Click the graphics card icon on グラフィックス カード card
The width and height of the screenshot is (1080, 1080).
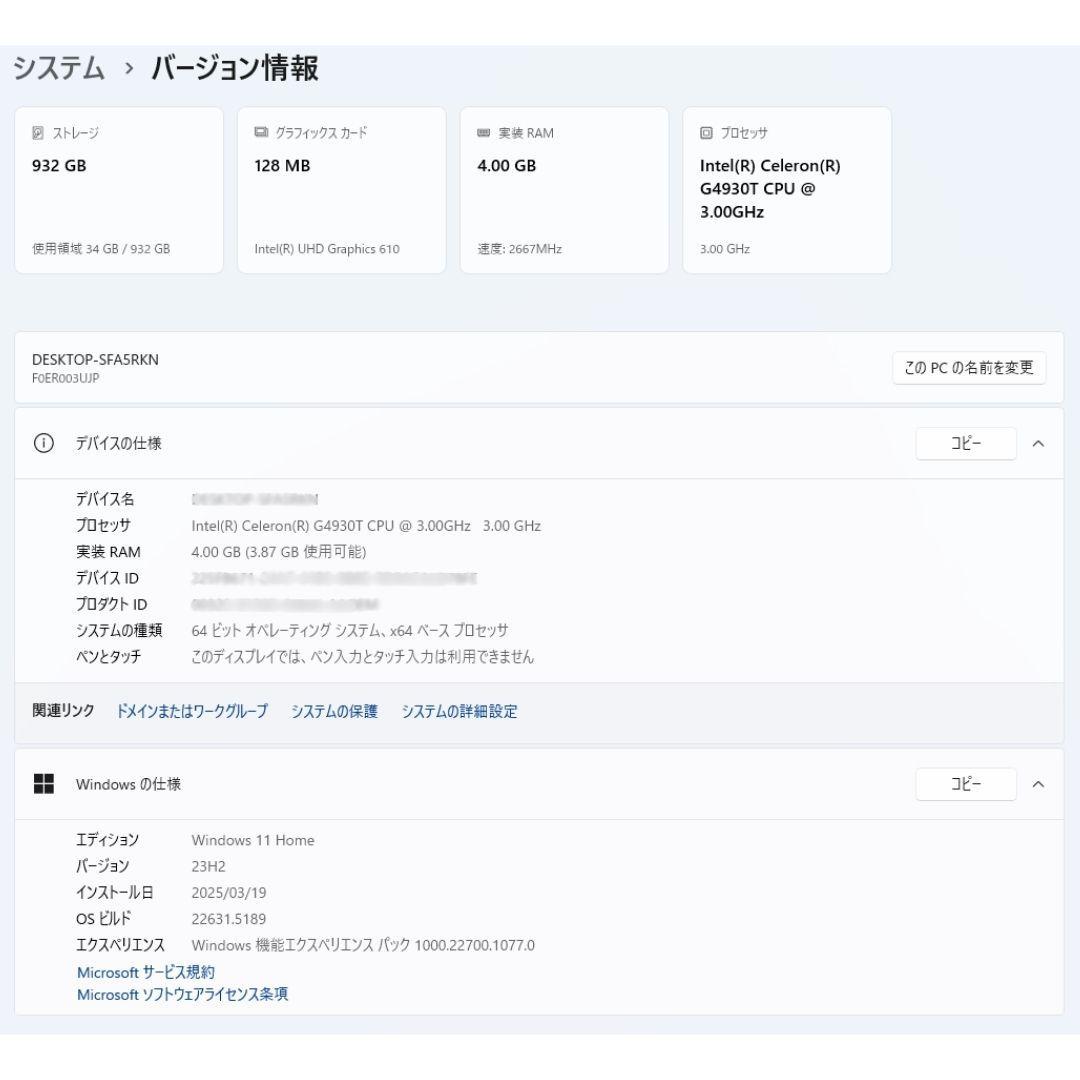click(x=261, y=131)
